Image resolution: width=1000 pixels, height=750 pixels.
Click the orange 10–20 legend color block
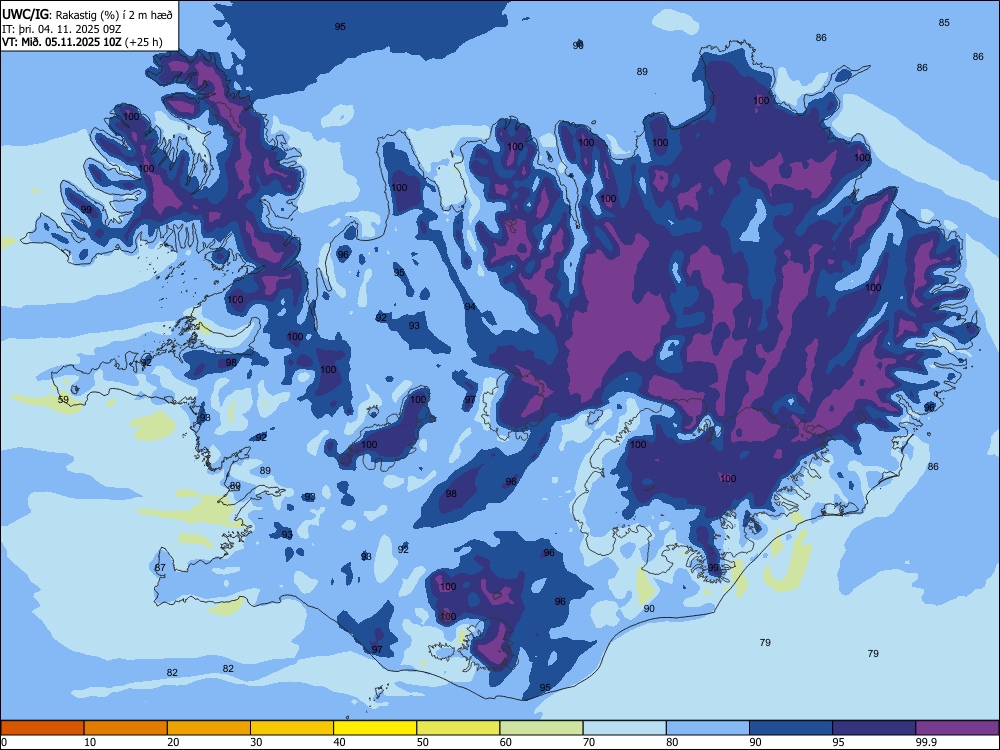(126, 728)
